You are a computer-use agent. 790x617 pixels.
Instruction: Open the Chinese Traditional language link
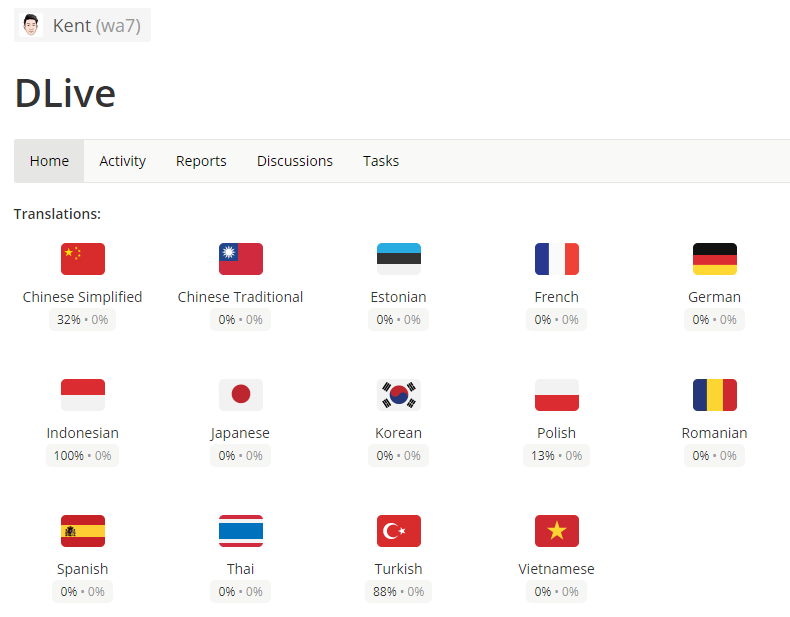click(240, 297)
